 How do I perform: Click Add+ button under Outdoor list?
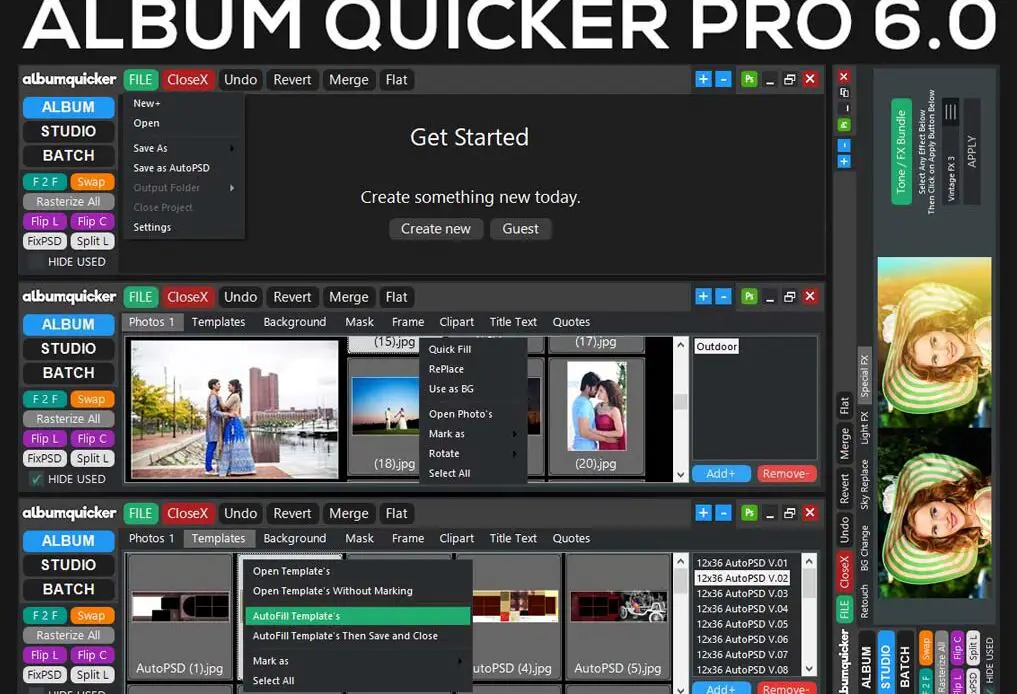click(x=721, y=473)
